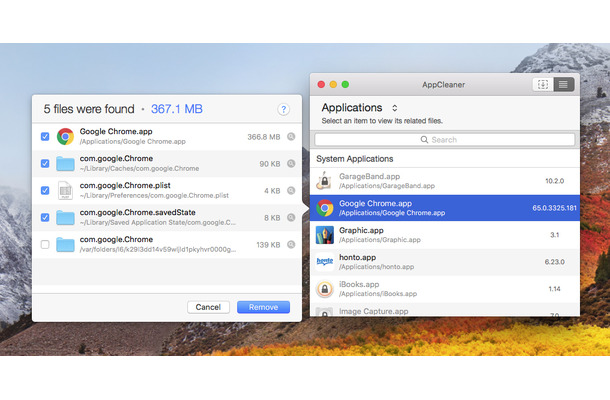610x400 pixels.
Task: Click the magnifier beside the 90 KB entry
Action: (291, 163)
